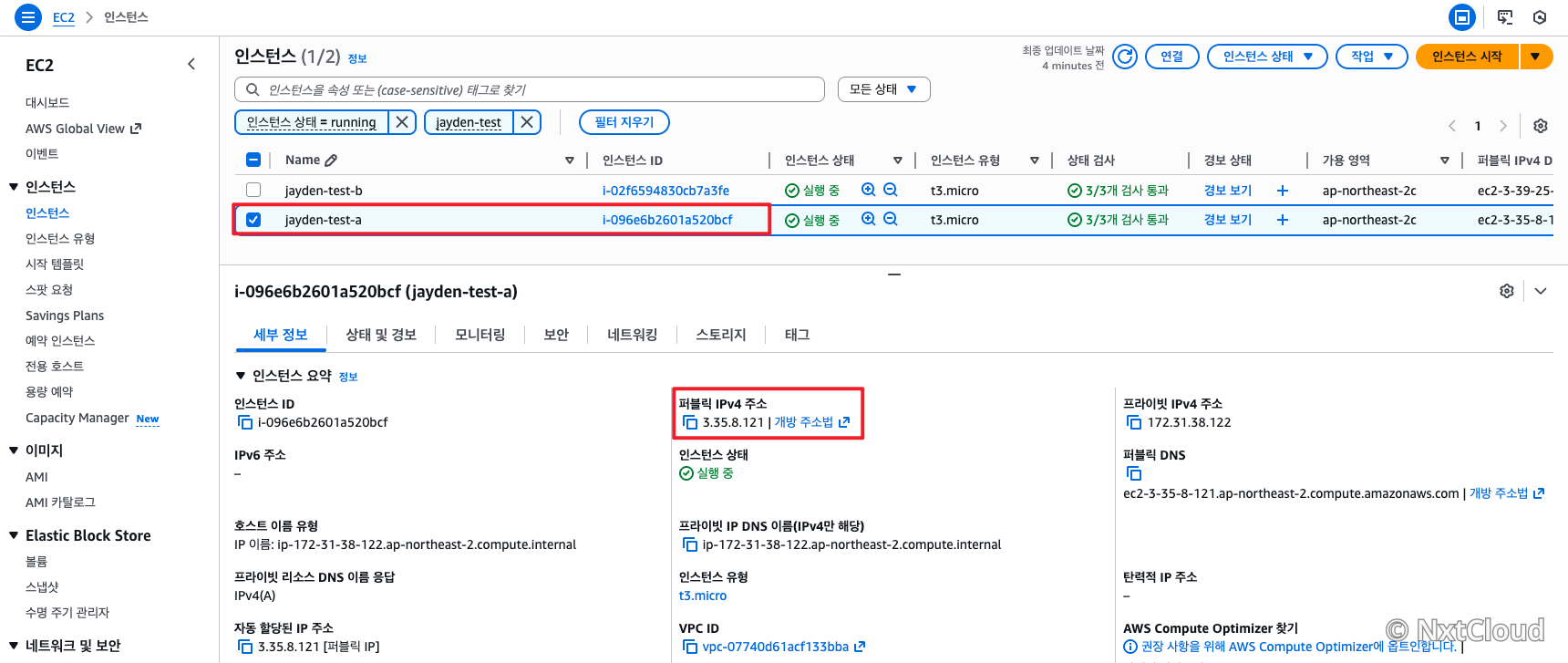This screenshot has height=663, width=1568.
Task: Copy the private IPv4 address 172.31.38.122
Action: click(x=1134, y=422)
